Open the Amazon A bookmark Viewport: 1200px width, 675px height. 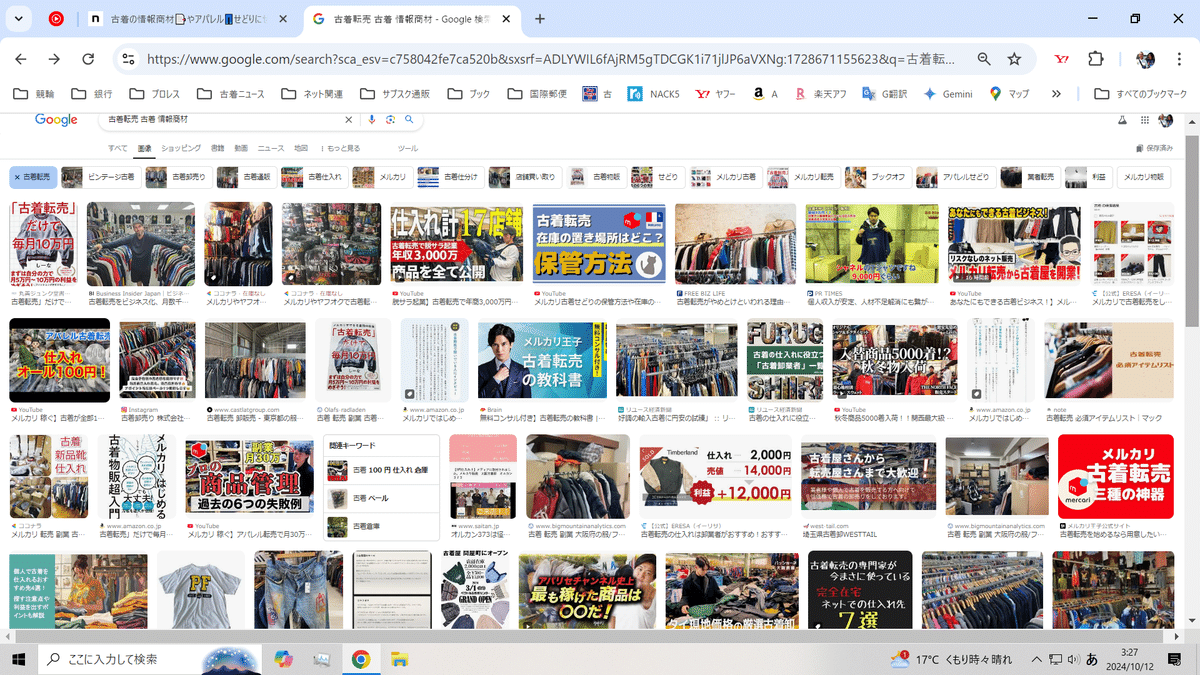pyautogui.click(x=765, y=93)
